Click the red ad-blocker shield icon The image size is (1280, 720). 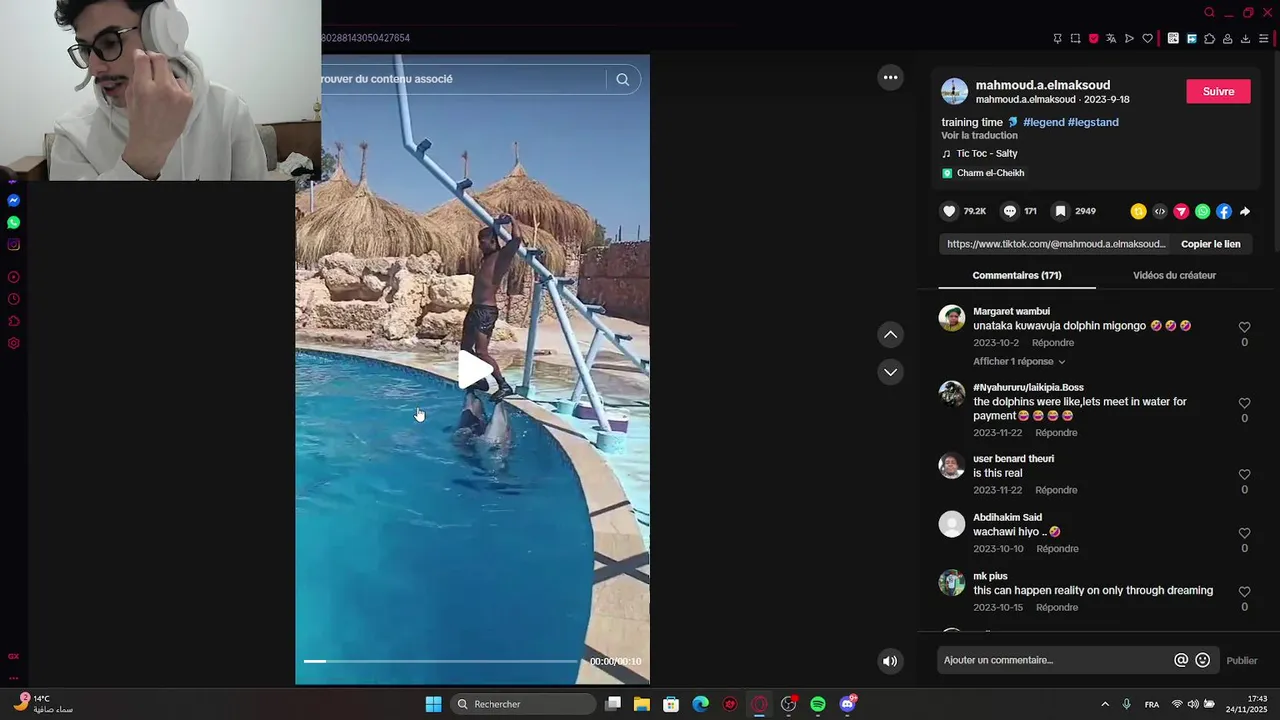point(1093,39)
